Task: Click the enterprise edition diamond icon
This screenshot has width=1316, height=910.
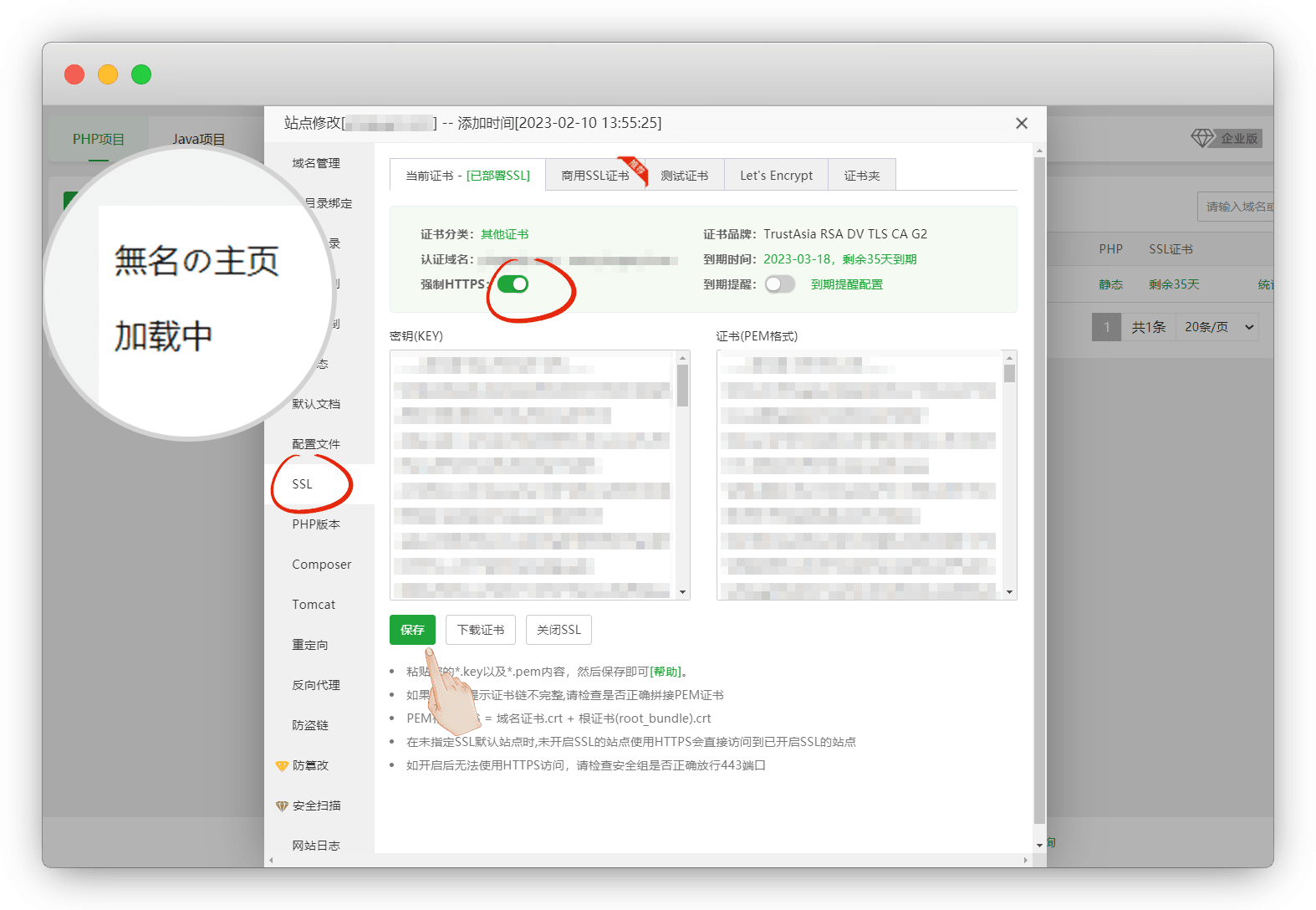Action: [x=1201, y=138]
